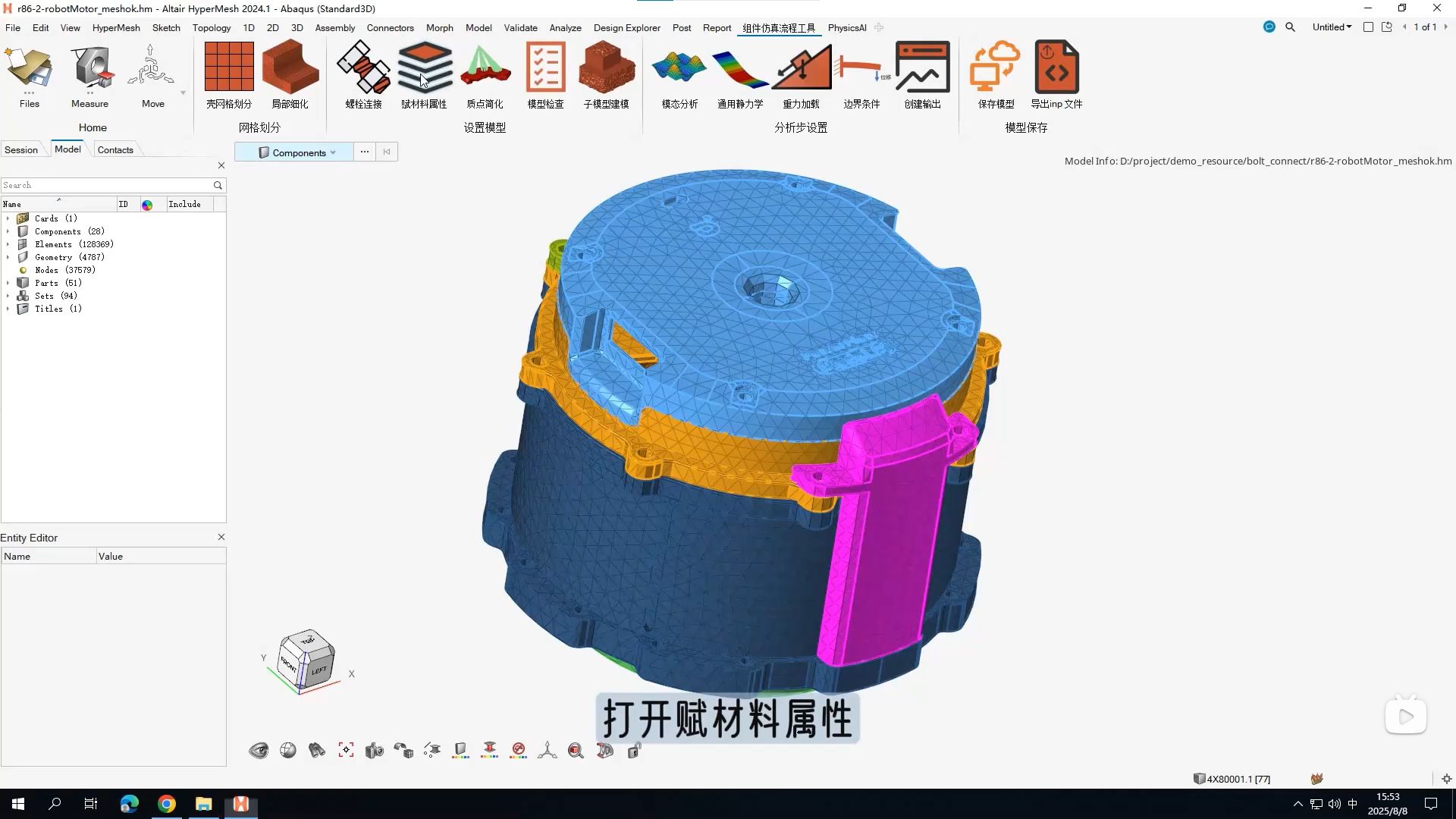The height and width of the screenshot is (819, 1456).
Task: Select the 边界条件 boundary condition tool
Action: [x=861, y=74]
